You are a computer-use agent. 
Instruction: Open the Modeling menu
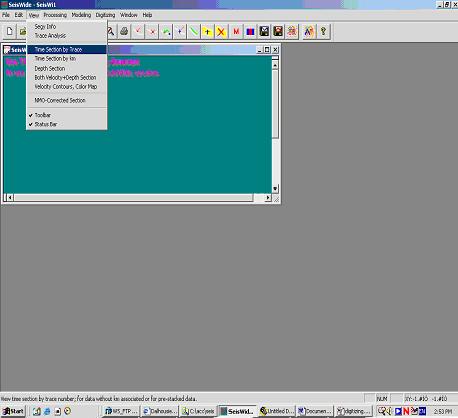pyautogui.click(x=81, y=15)
